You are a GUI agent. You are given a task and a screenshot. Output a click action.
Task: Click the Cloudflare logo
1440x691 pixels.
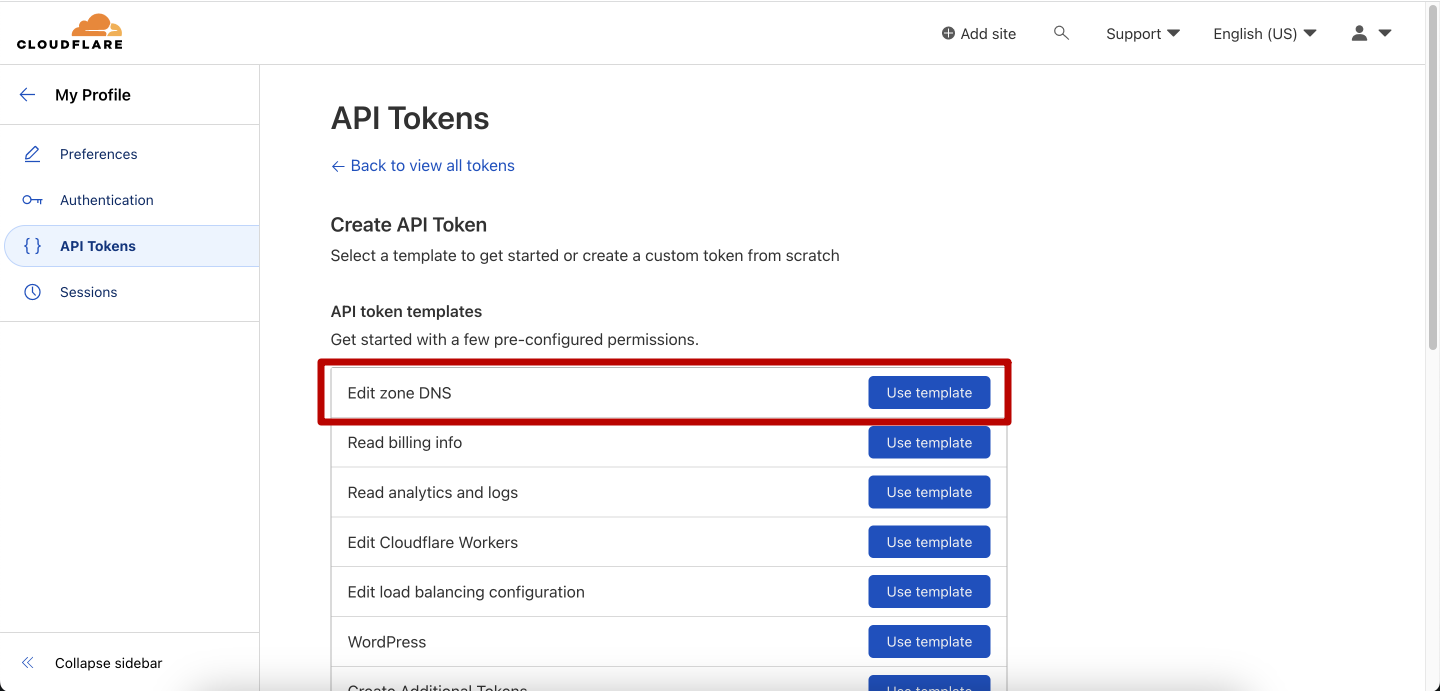(70, 32)
